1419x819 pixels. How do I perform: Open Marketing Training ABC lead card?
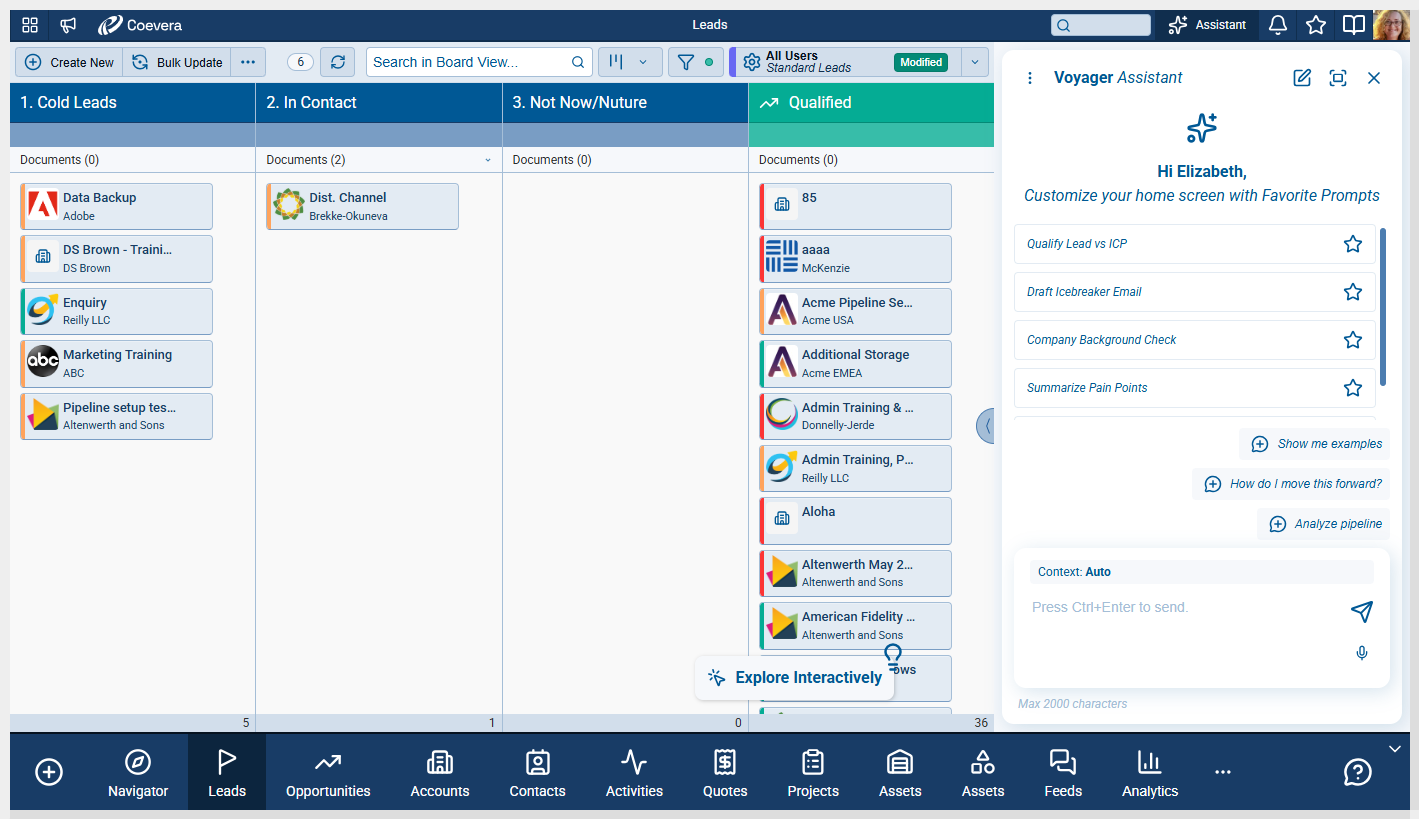[116, 364]
